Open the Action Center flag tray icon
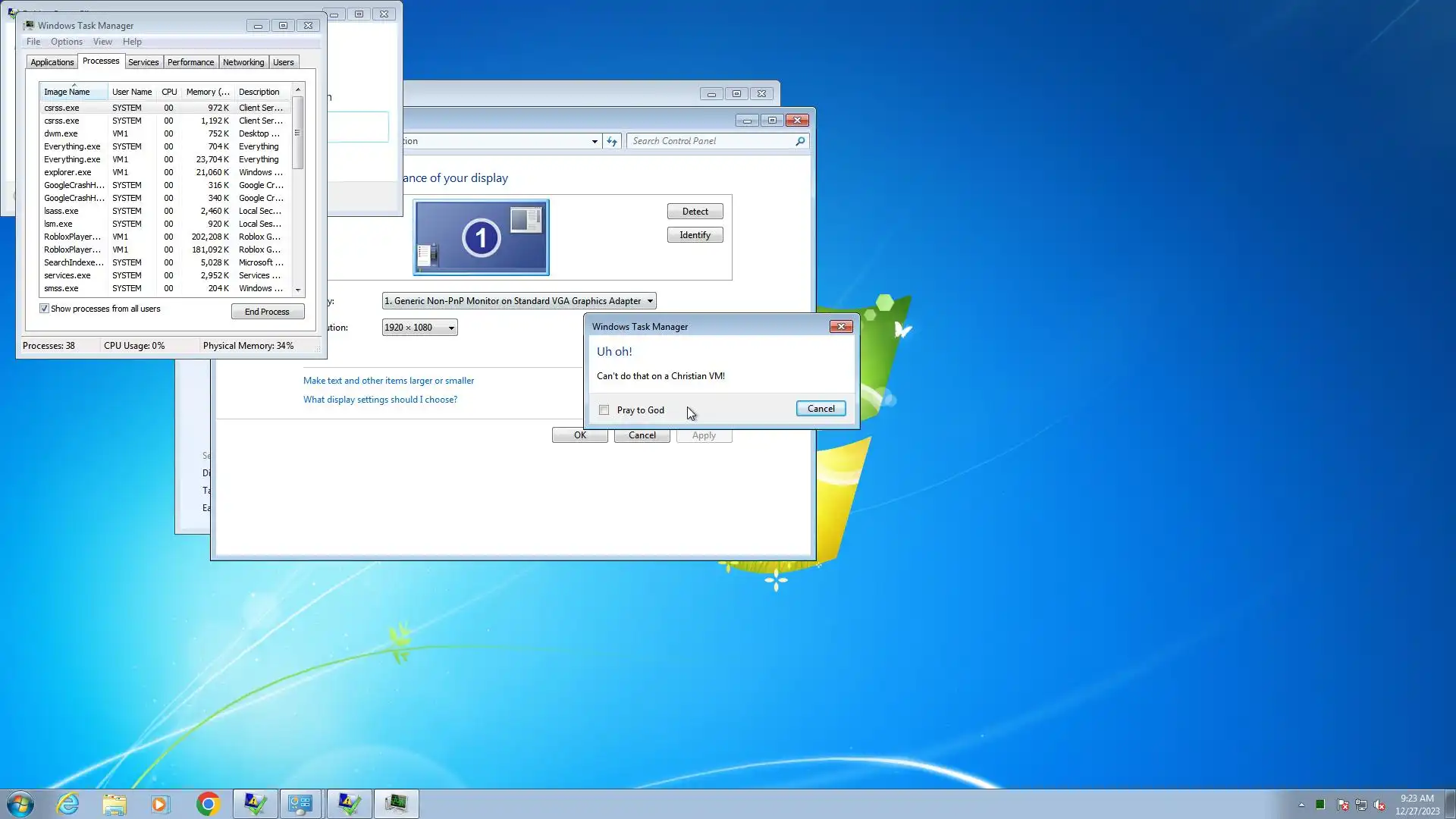The height and width of the screenshot is (819, 1456). click(x=1342, y=805)
